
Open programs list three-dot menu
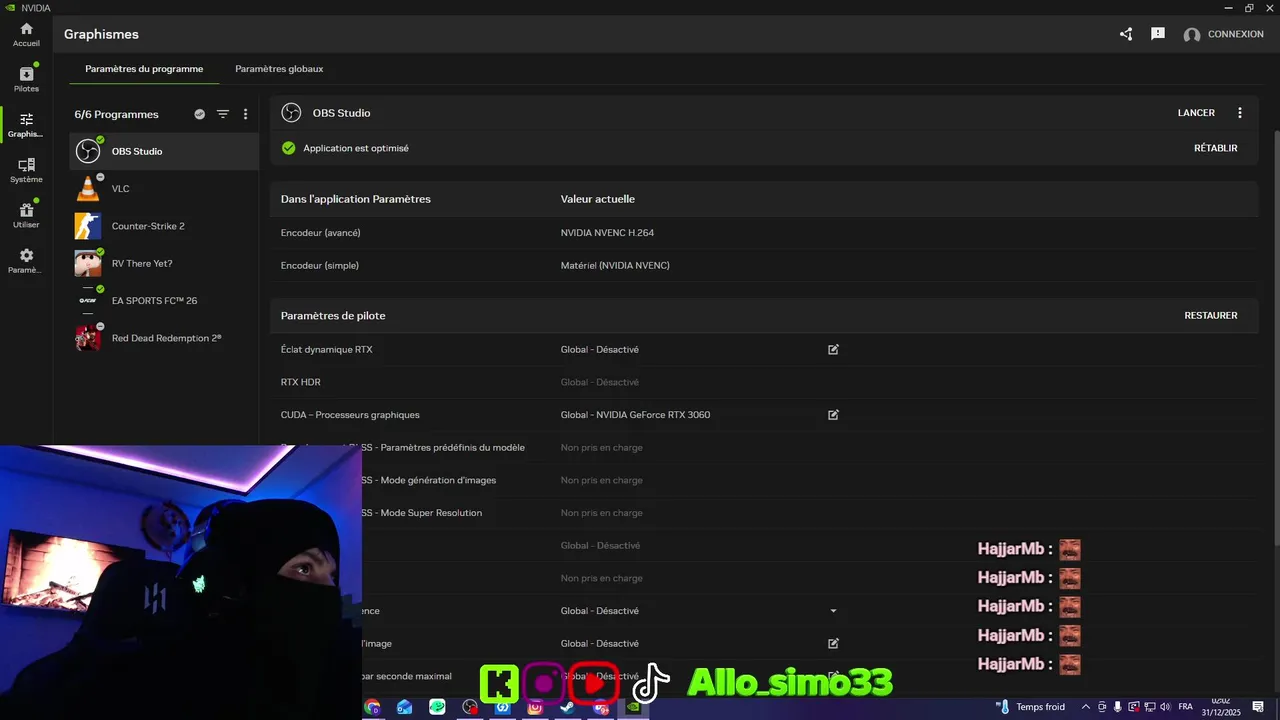(x=246, y=114)
